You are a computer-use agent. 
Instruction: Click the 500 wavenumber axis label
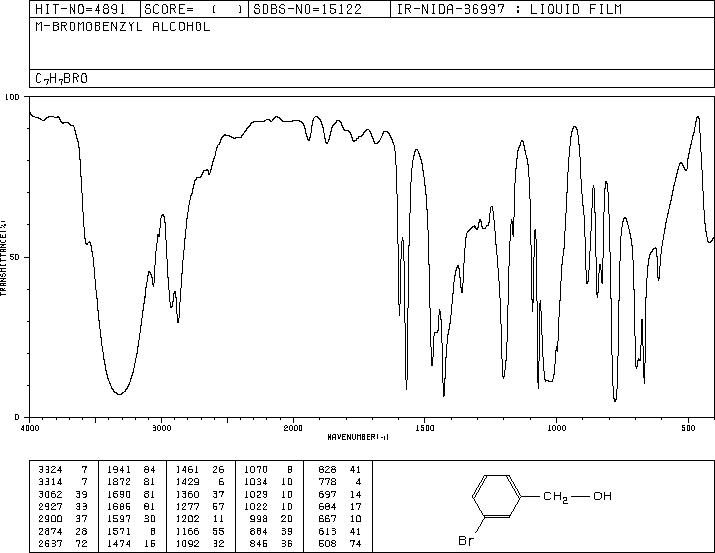(x=688, y=428)
